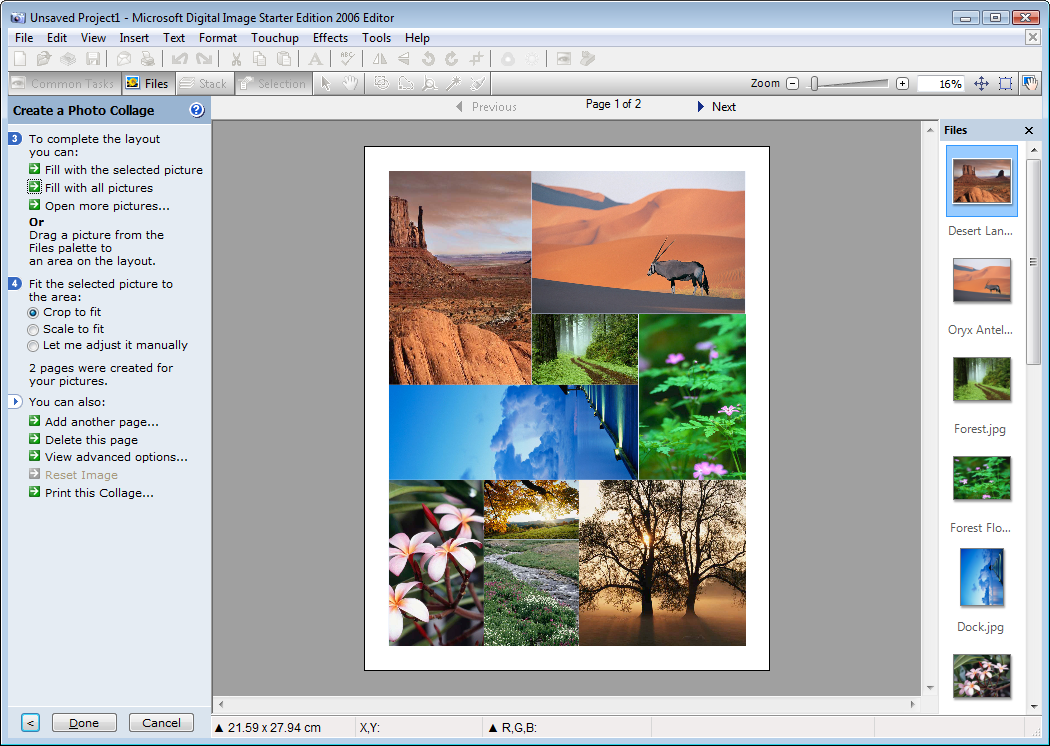Open the Format menu
The width and height of the screenshot is (1050, 746).
tap(218, 38)
